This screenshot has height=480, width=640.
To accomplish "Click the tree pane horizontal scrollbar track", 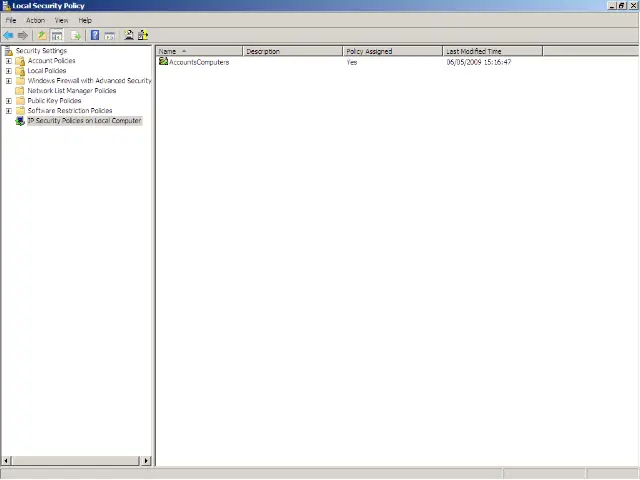I will (x=76, y=461).
